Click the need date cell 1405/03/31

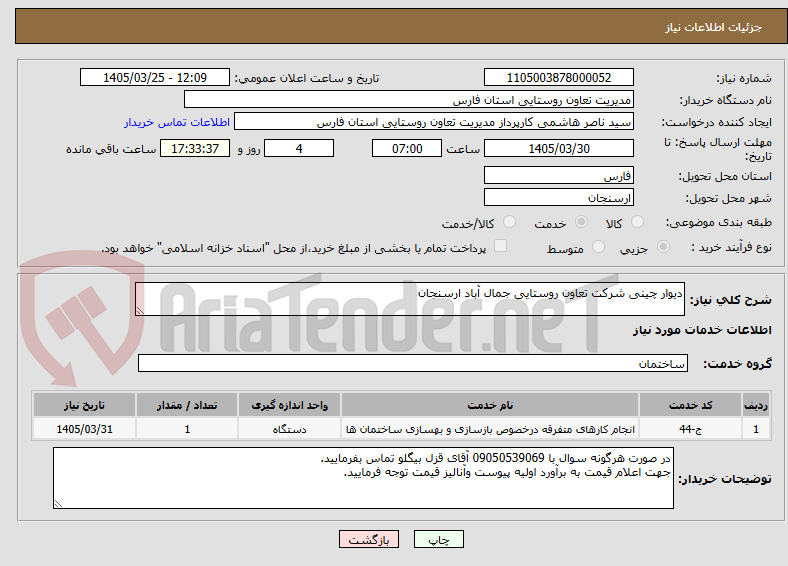(x=84, y=429)
